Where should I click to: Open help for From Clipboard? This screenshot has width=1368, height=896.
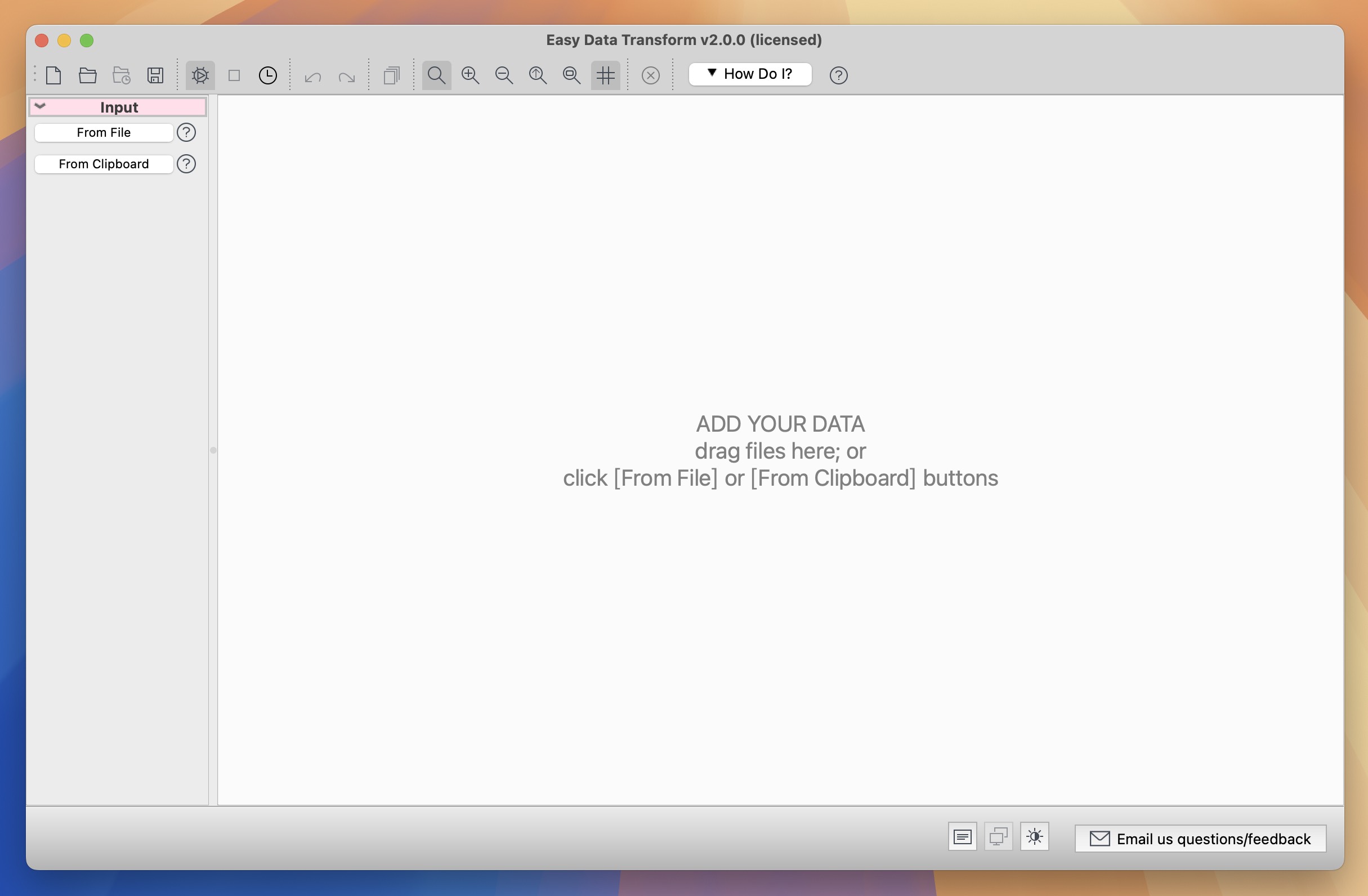click(x=186, y=164)
